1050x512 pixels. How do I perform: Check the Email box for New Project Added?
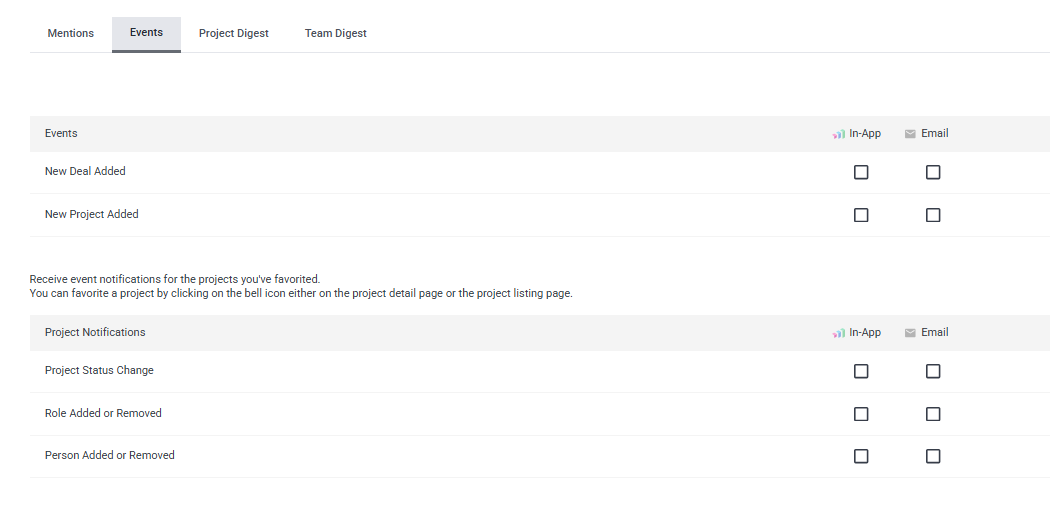pos(933,215)
